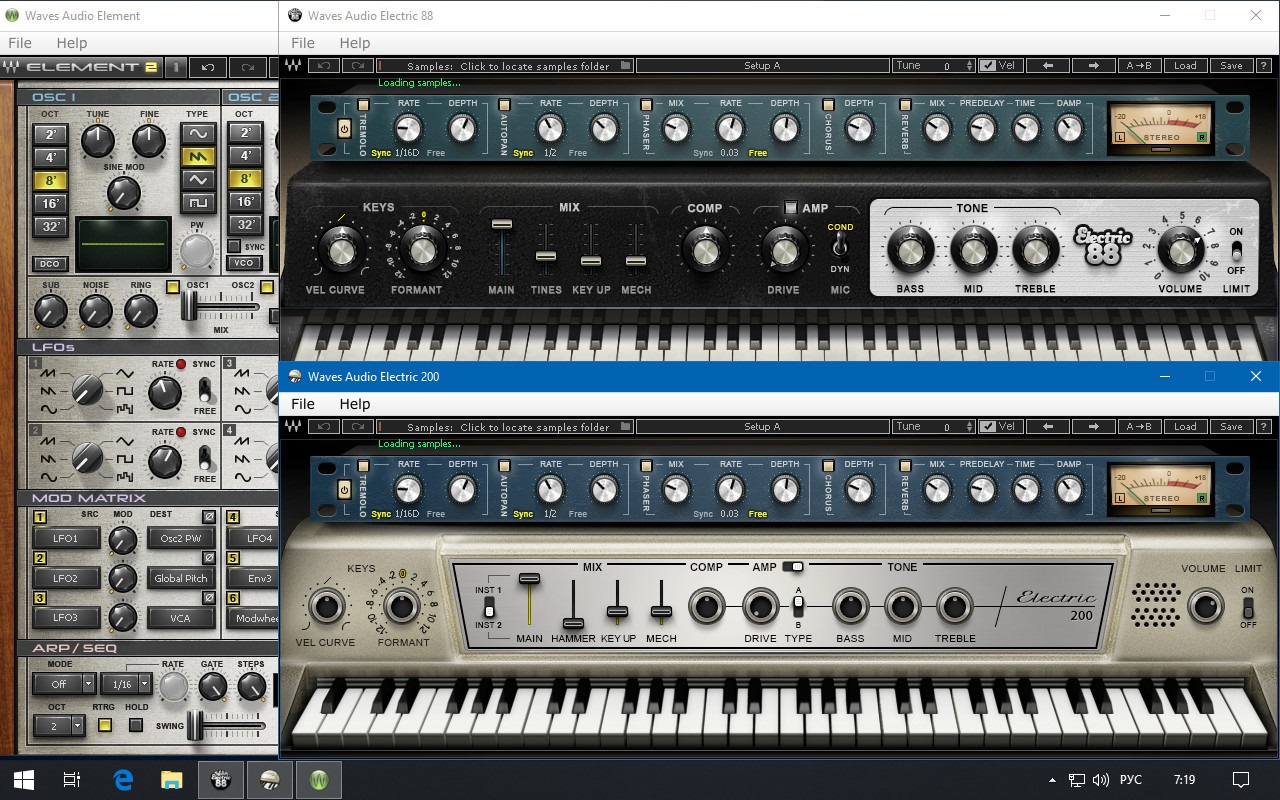
Task: Select the sine waveform type for OSC 1
Action: (198, 133)
